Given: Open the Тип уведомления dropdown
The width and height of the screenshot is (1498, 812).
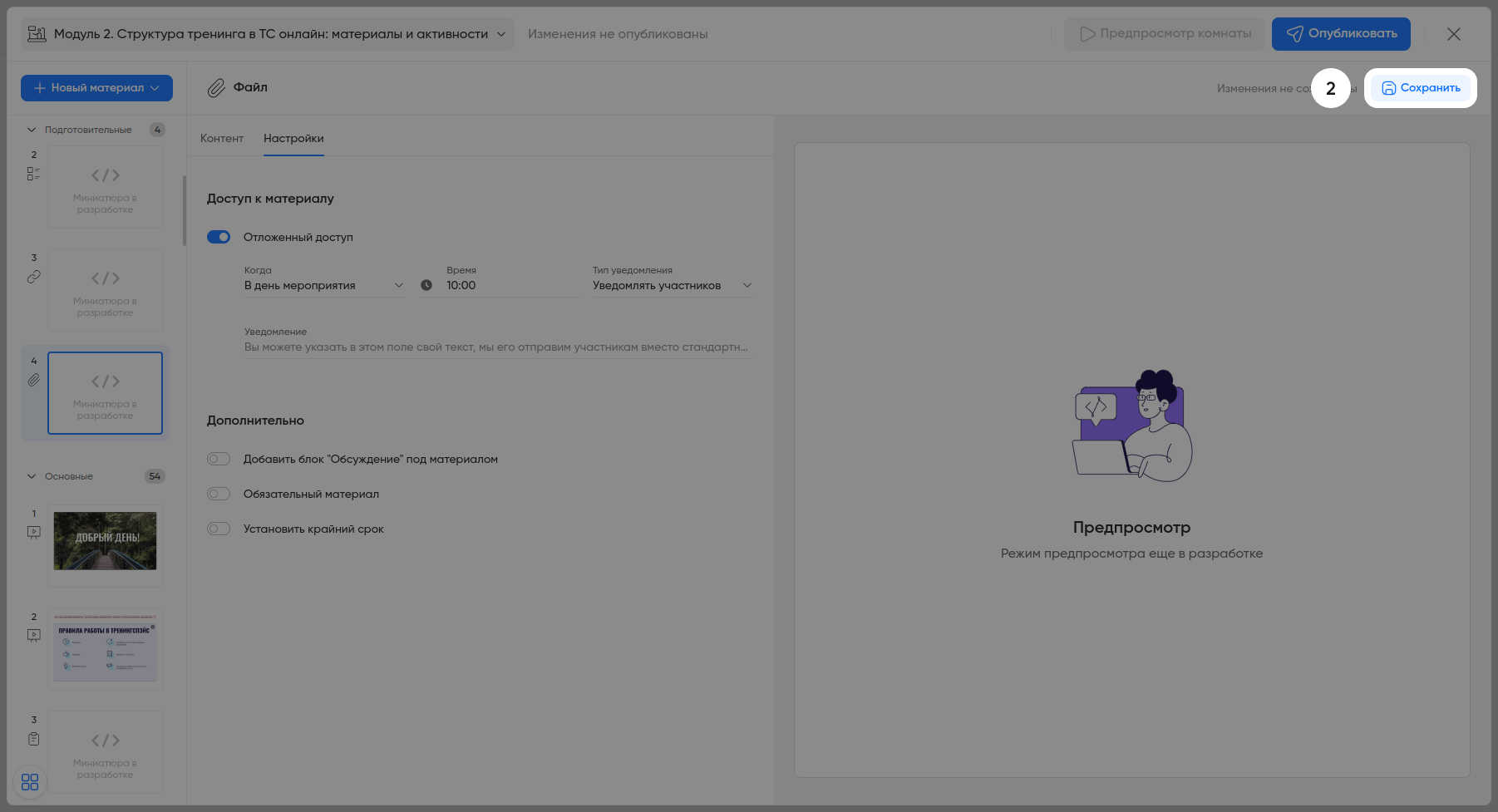Looking at the screenshot, I should [673, 285].
